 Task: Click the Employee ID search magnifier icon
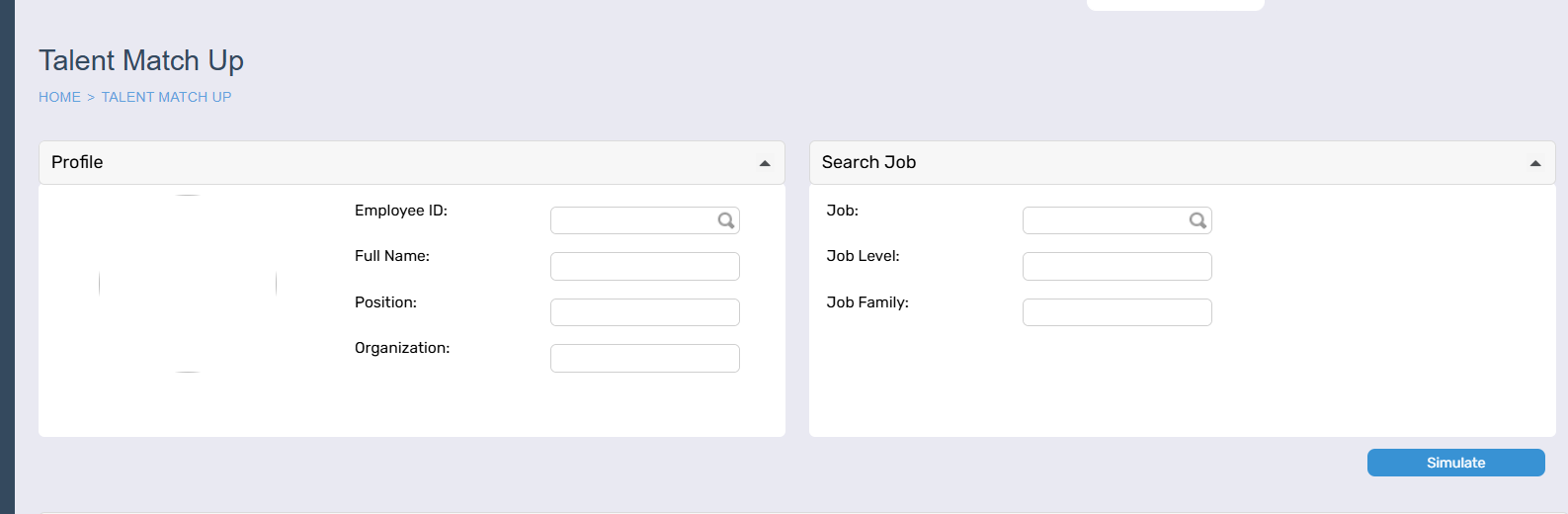tap(726, 220)
